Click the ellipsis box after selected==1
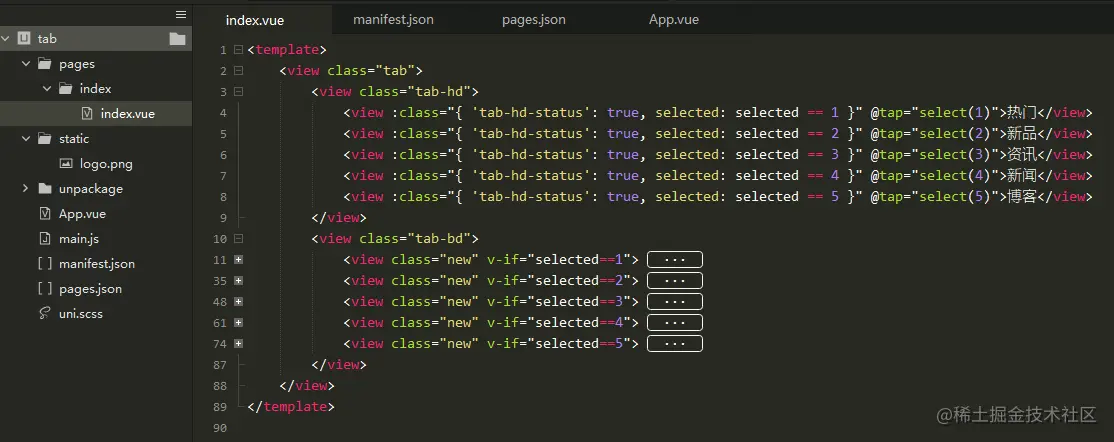This screenshot has height=442, width=1114. point(674,259)
